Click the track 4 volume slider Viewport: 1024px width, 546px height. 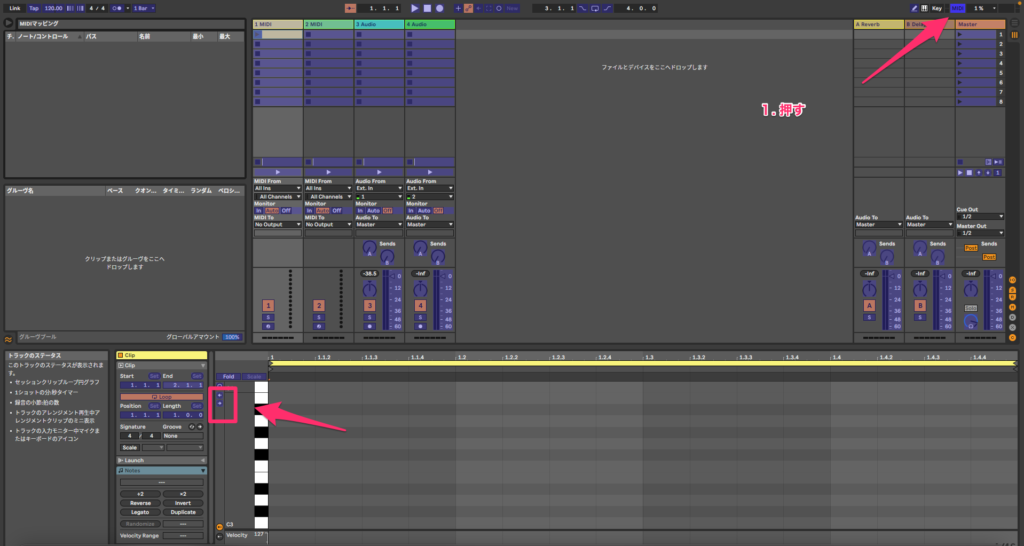tap(438, 300)
